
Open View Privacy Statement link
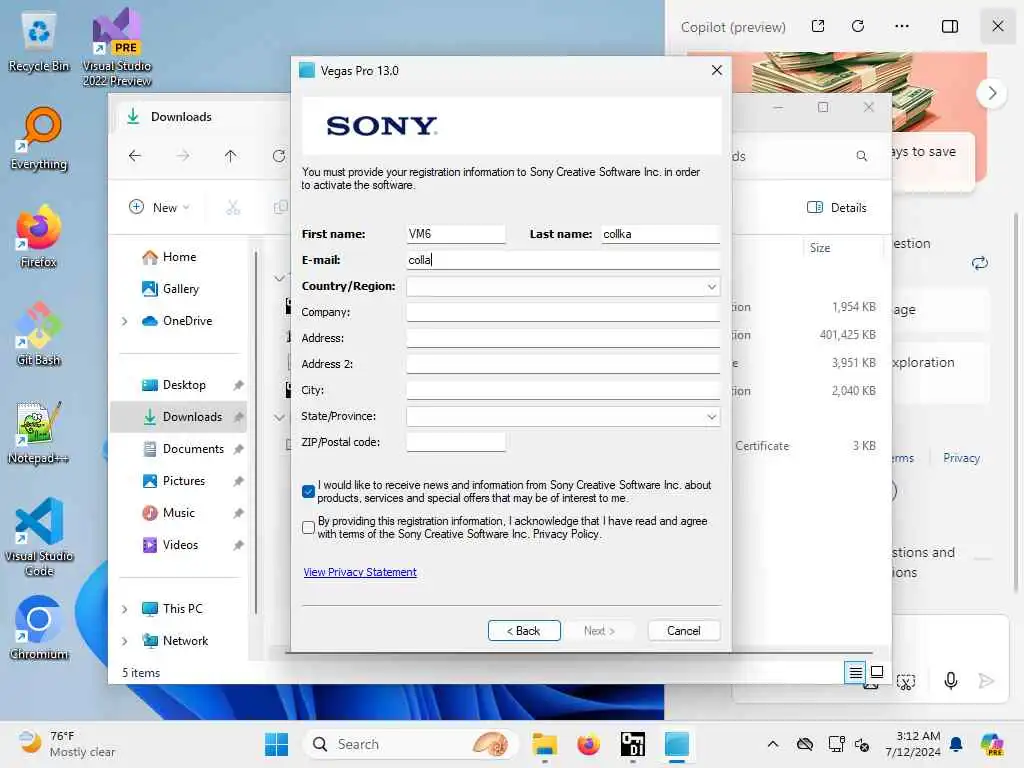click(360, 572)
